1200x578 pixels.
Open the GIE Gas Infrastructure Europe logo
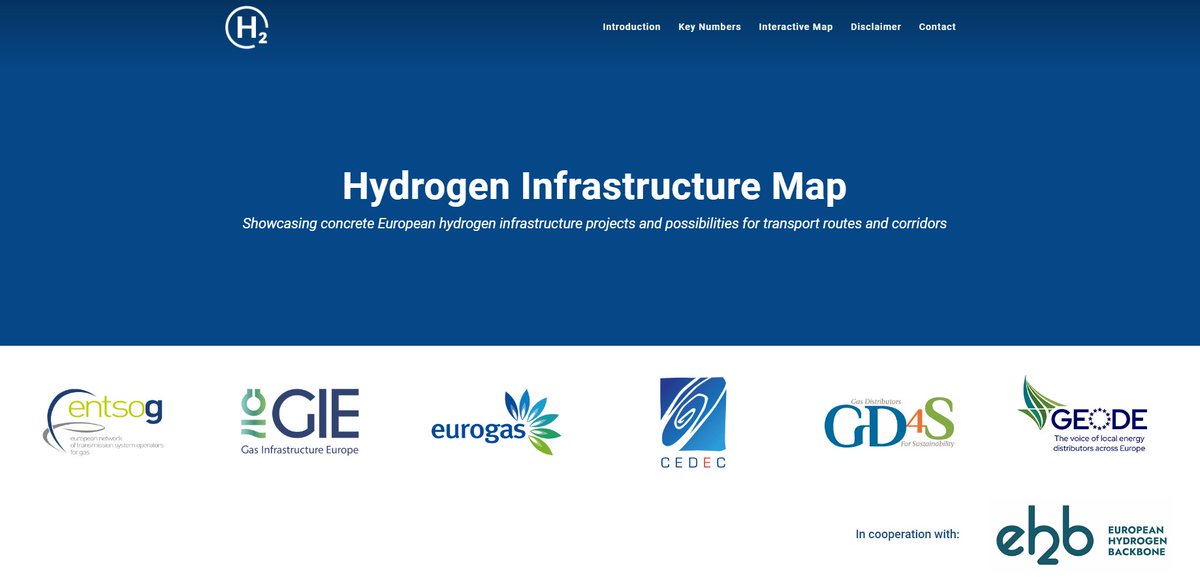coord(300,422)
